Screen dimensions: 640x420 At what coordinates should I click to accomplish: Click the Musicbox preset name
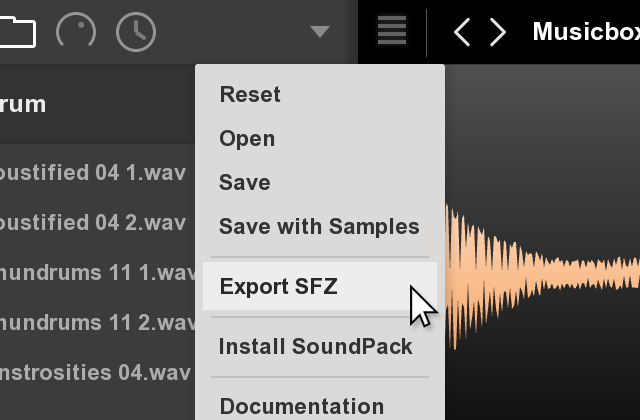586,31
